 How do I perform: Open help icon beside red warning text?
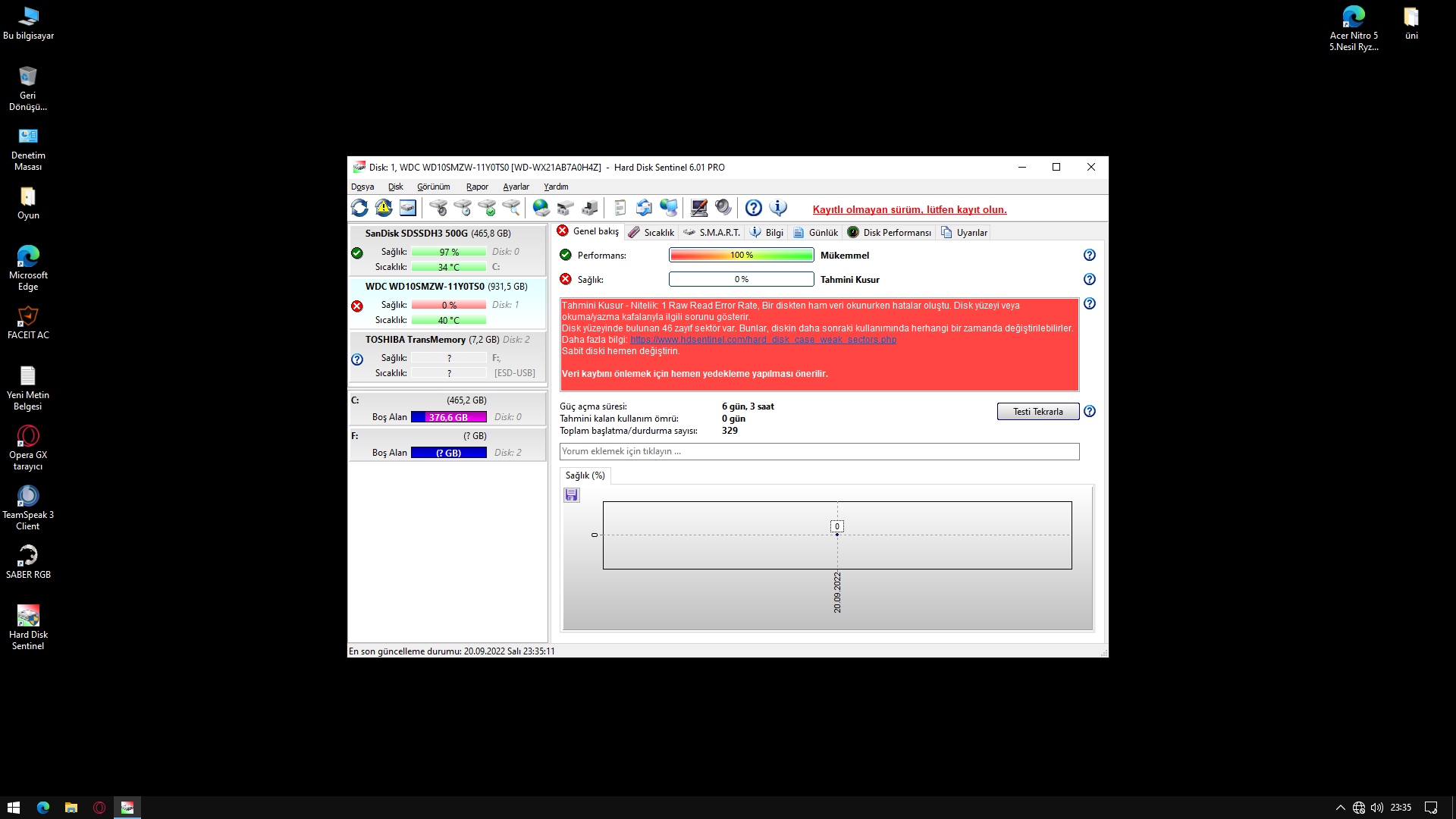point(1090,303)
